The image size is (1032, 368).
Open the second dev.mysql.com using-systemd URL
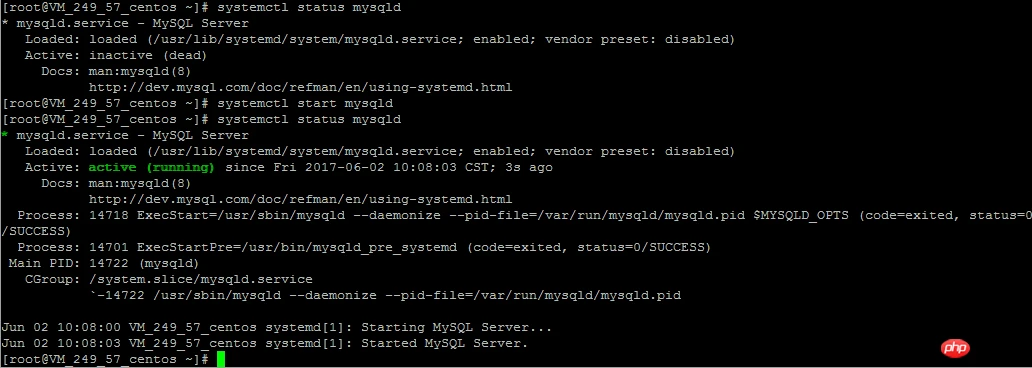[x=300, y=199]
